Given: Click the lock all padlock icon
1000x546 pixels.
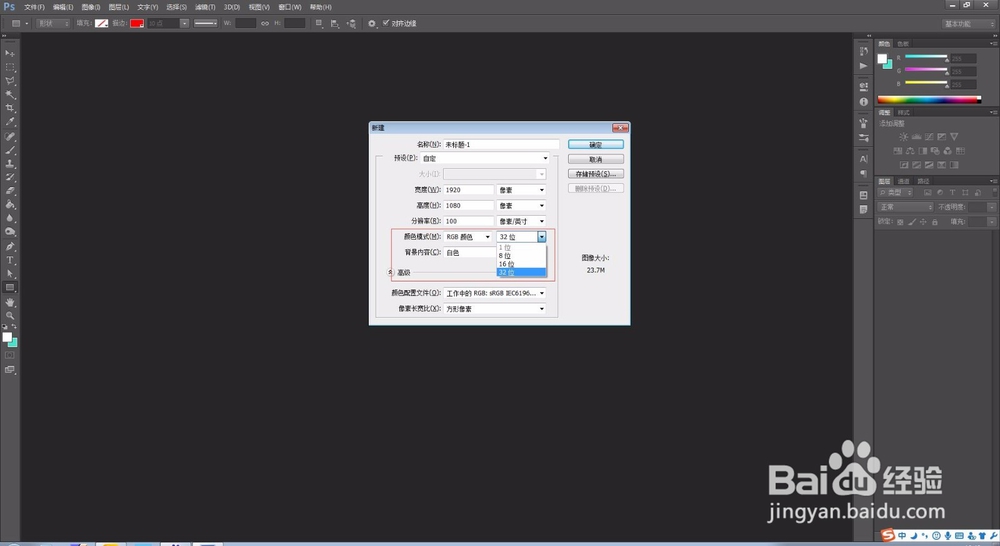Looking at the screenshot, I should [x=935, y=222].
